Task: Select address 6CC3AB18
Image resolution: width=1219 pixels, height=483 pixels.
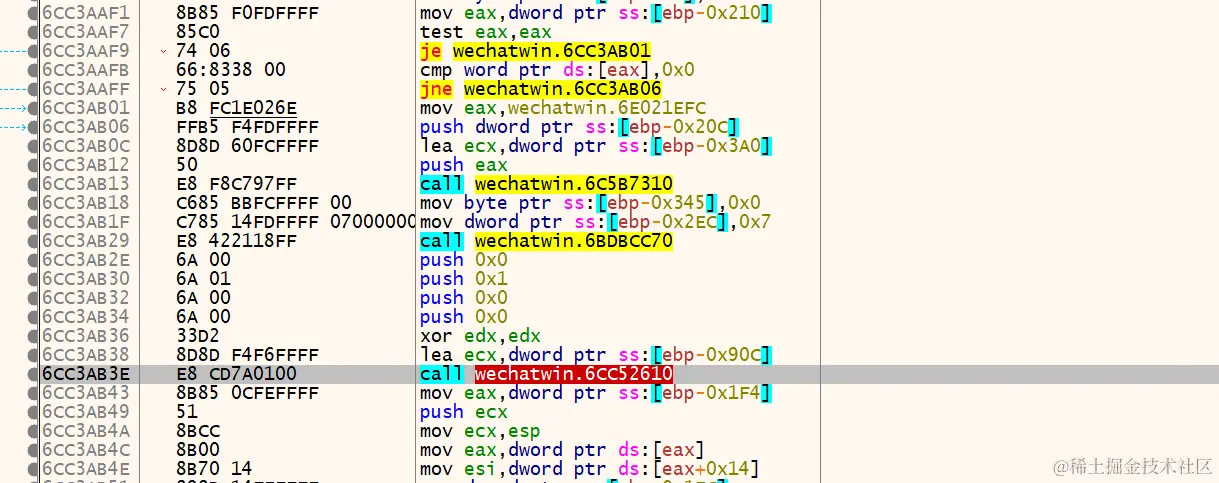Action: 86,203
